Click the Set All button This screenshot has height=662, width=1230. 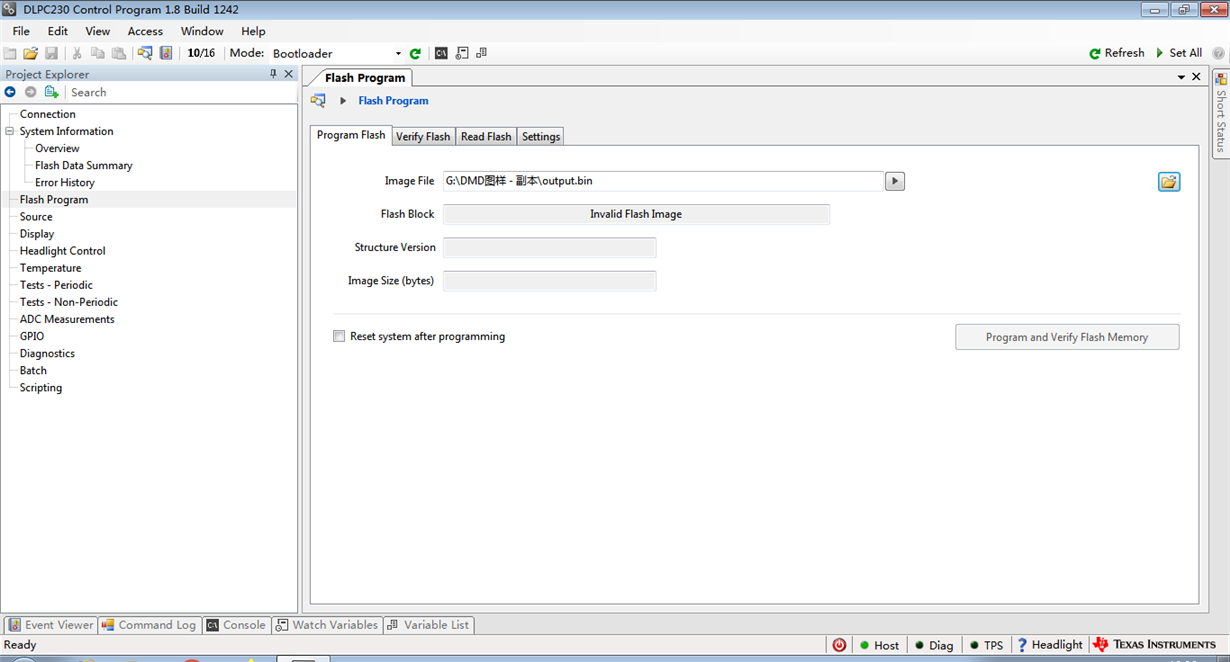coord(1179,53)
